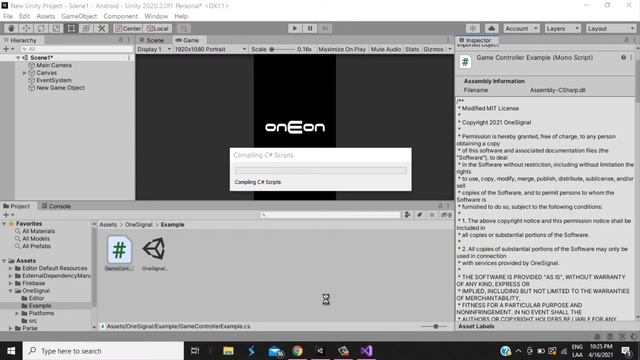
Task: Open Unity cloud services icon
Action: click(x=491, y=28)
